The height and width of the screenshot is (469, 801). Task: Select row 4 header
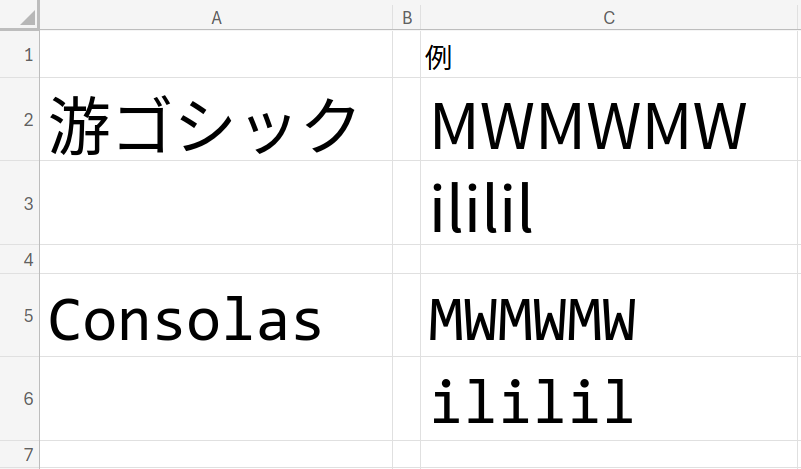coord(20,260)
